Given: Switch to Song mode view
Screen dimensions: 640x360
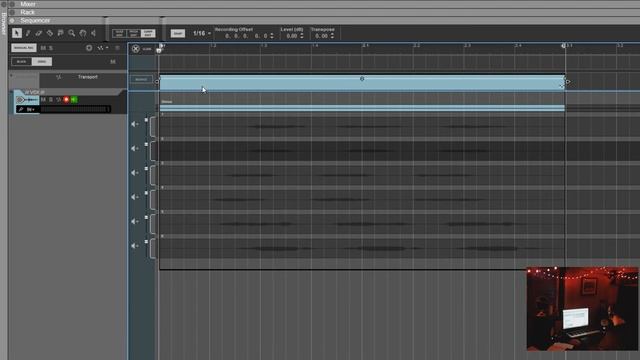Looking at the screenshot, I should point(119,33).
